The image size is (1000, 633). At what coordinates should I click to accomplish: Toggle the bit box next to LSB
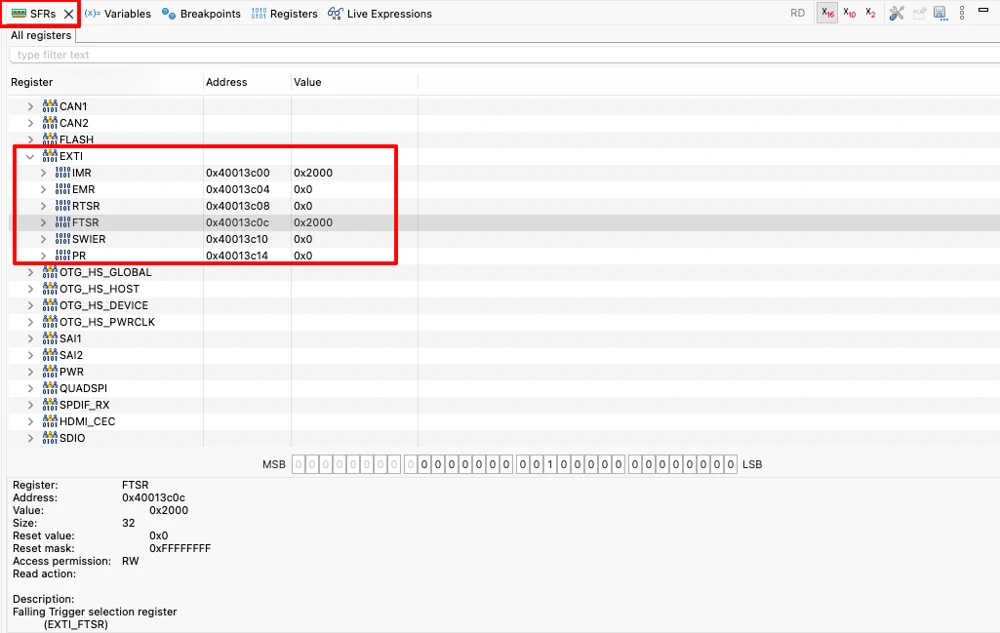point(731,464)
